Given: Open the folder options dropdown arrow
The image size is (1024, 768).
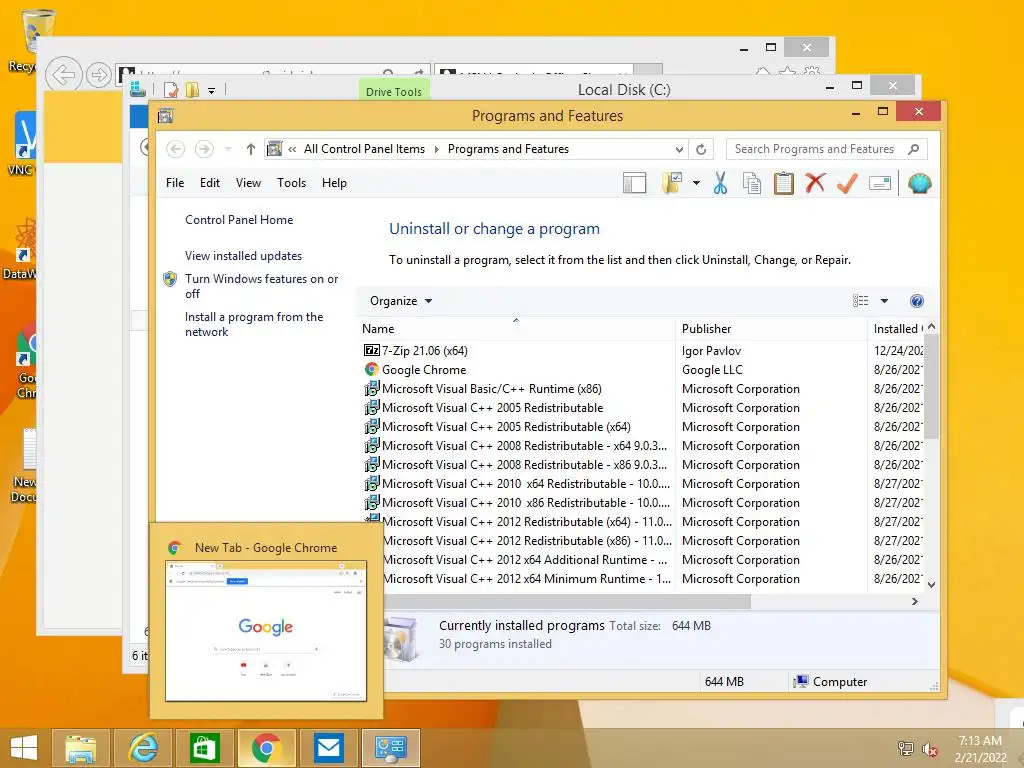Looking at the screenshot, I should (696, 184).
